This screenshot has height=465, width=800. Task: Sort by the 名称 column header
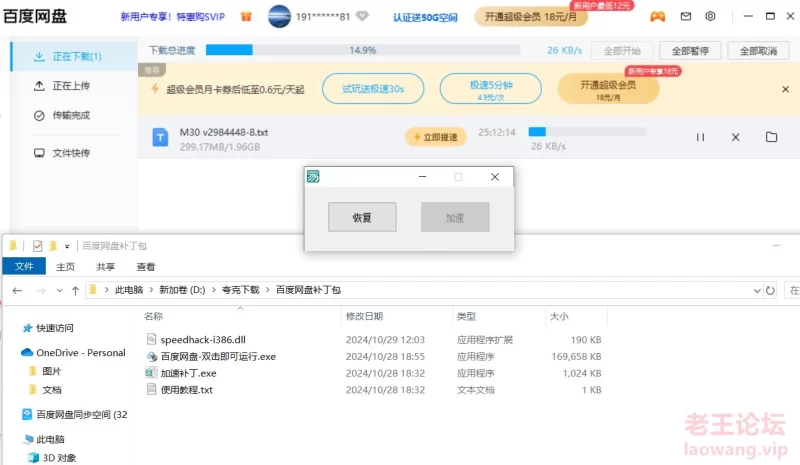tap(154, 316)
